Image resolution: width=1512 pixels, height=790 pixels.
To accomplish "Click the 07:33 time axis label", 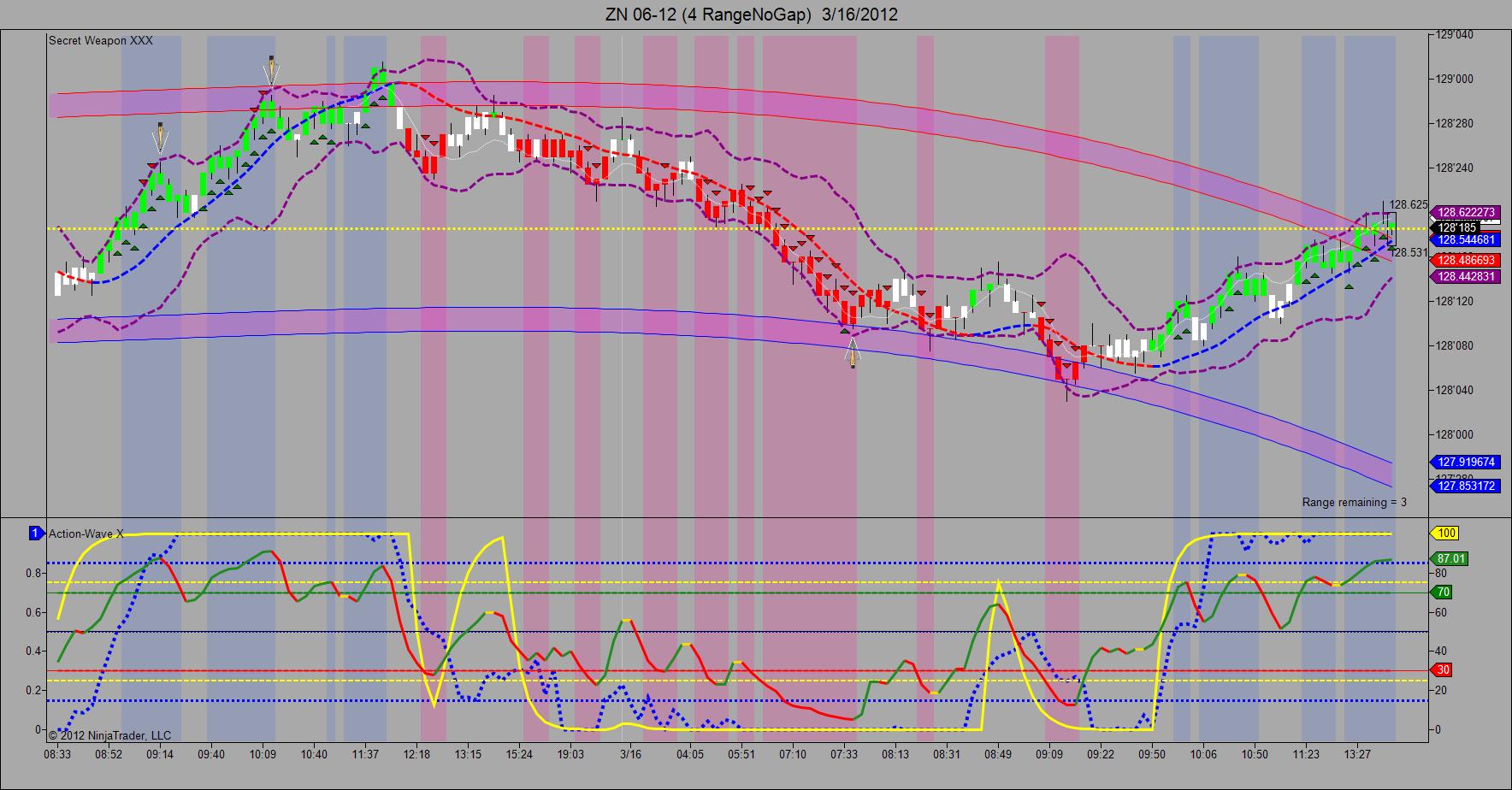I will (844, 755).
